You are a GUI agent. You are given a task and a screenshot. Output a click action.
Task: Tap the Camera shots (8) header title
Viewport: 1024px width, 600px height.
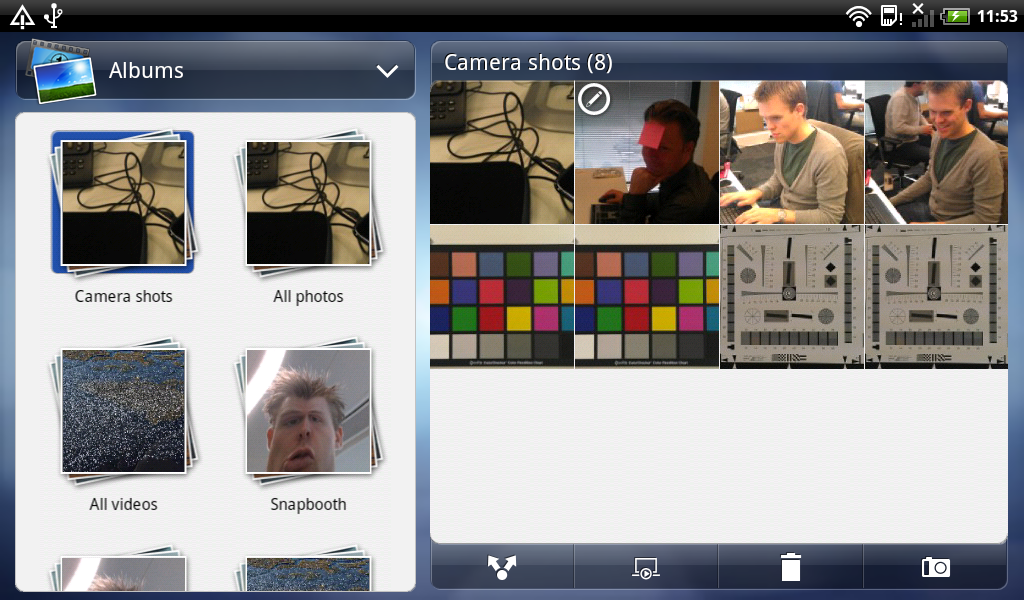(528, 63)
